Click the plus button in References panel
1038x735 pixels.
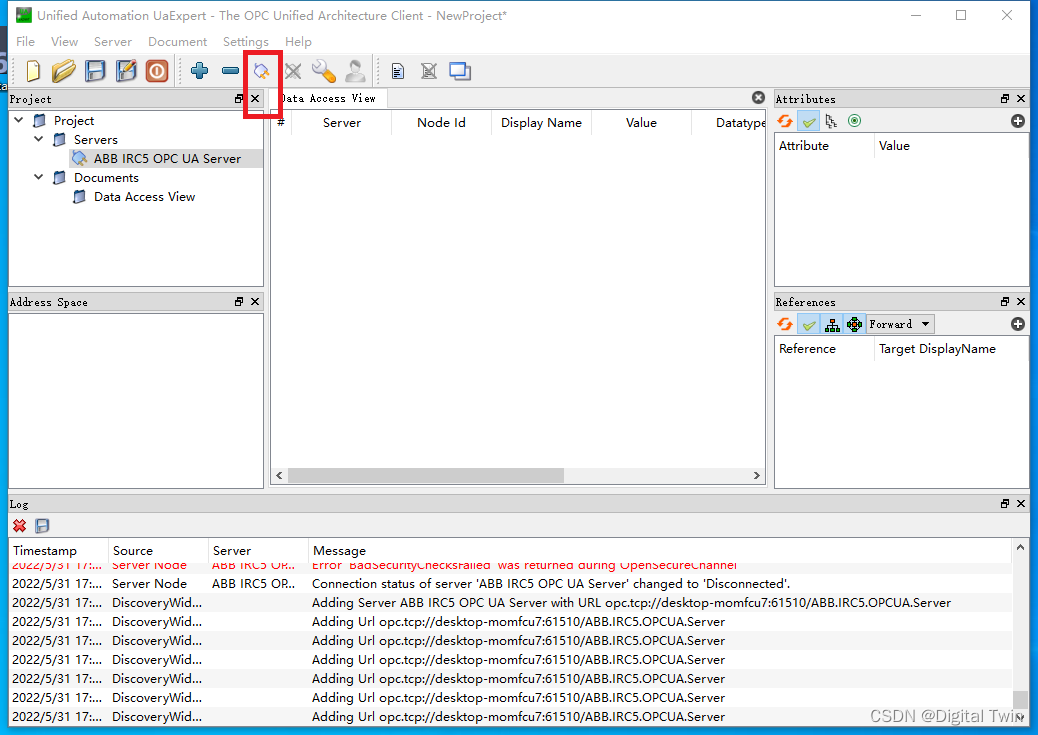pyautogui.click(x=1018, y=324)
